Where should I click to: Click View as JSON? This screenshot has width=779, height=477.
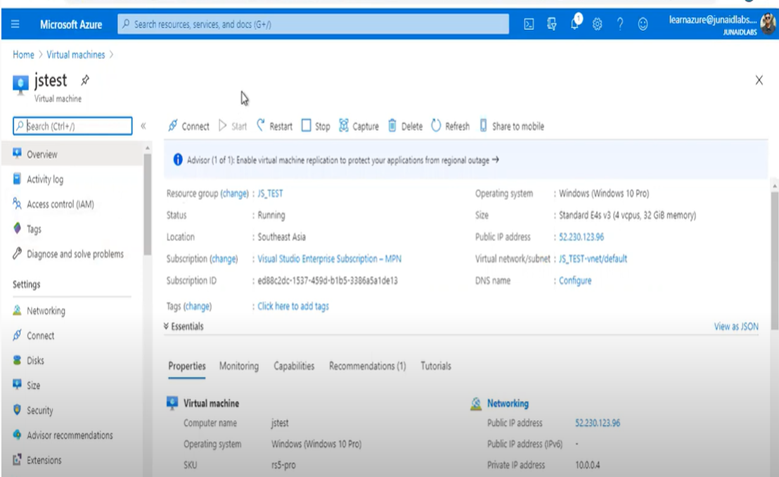click(736, 326)
